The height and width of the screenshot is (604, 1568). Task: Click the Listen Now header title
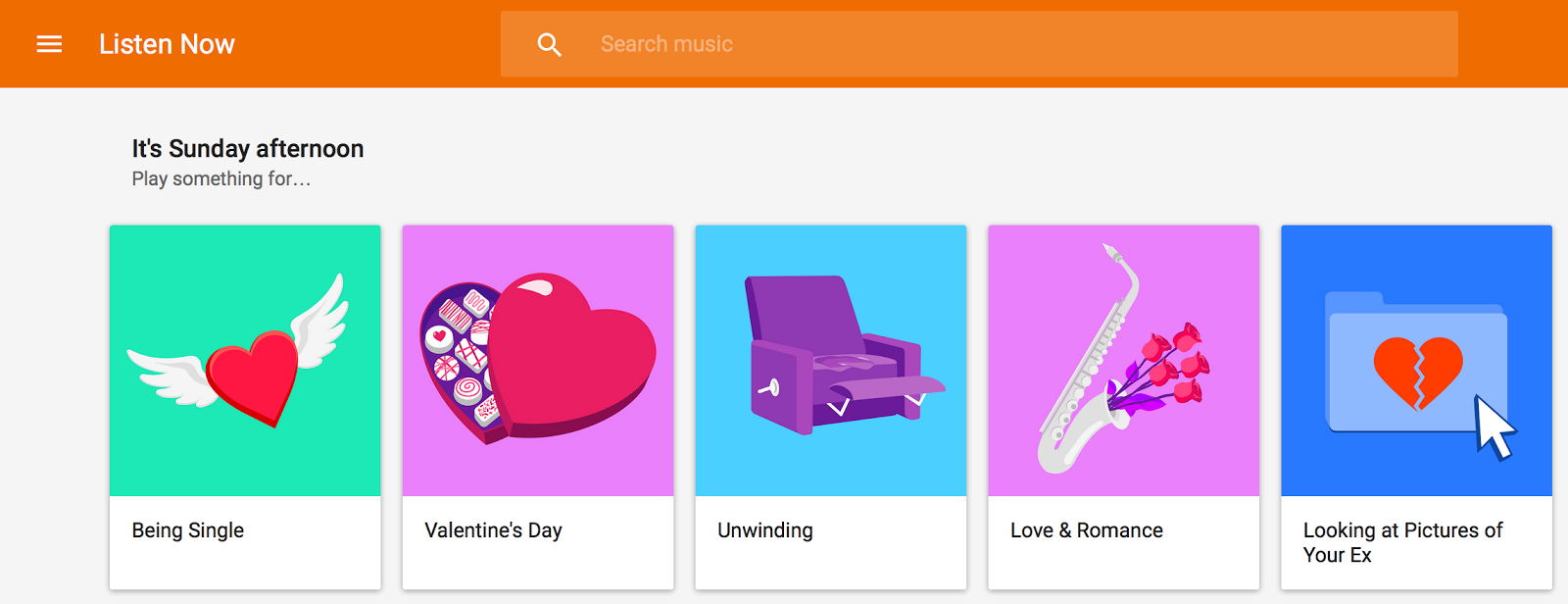(x=167, y=44)
